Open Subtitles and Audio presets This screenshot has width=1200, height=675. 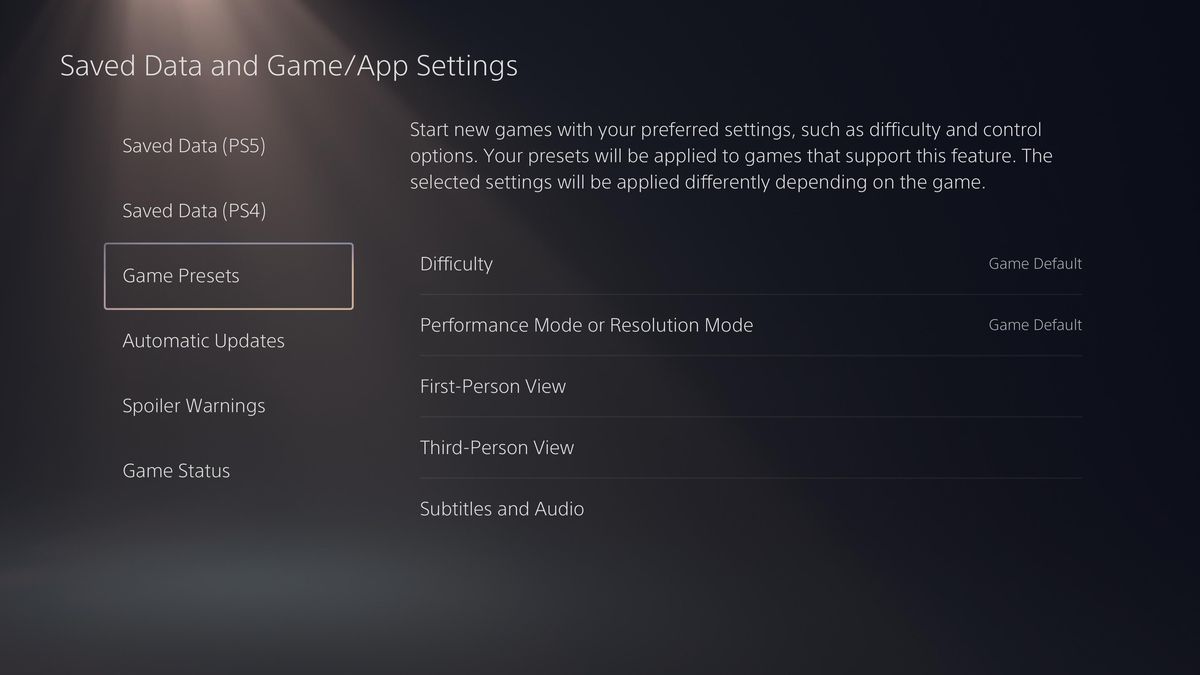tap(751, 509)
